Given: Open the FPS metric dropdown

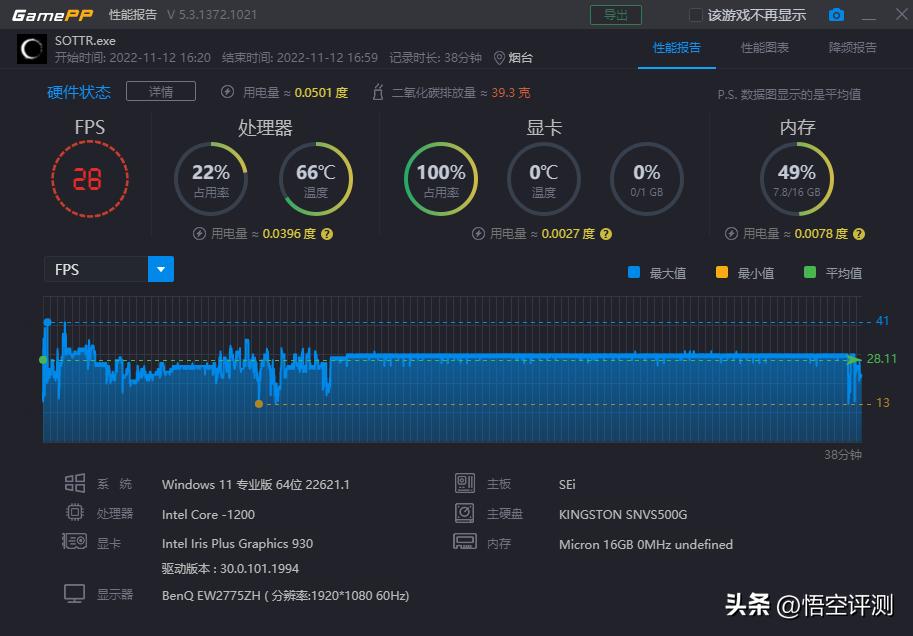Looking at the screenshot, I should [160, 269].
